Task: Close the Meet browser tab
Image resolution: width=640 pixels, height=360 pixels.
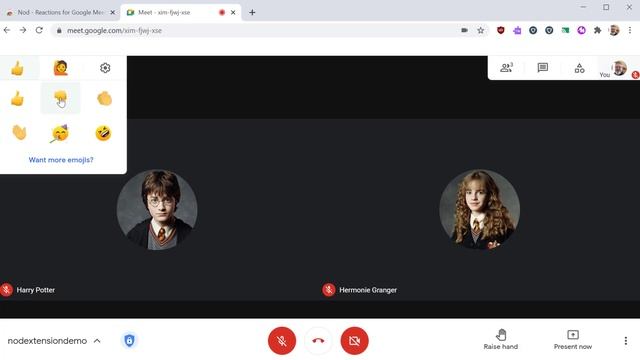Action: click(233, 13)
